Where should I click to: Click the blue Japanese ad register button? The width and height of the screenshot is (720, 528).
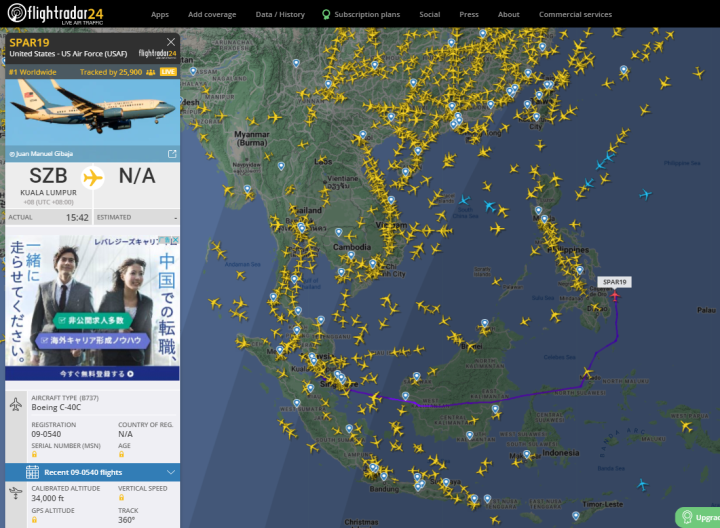[92, 373]
